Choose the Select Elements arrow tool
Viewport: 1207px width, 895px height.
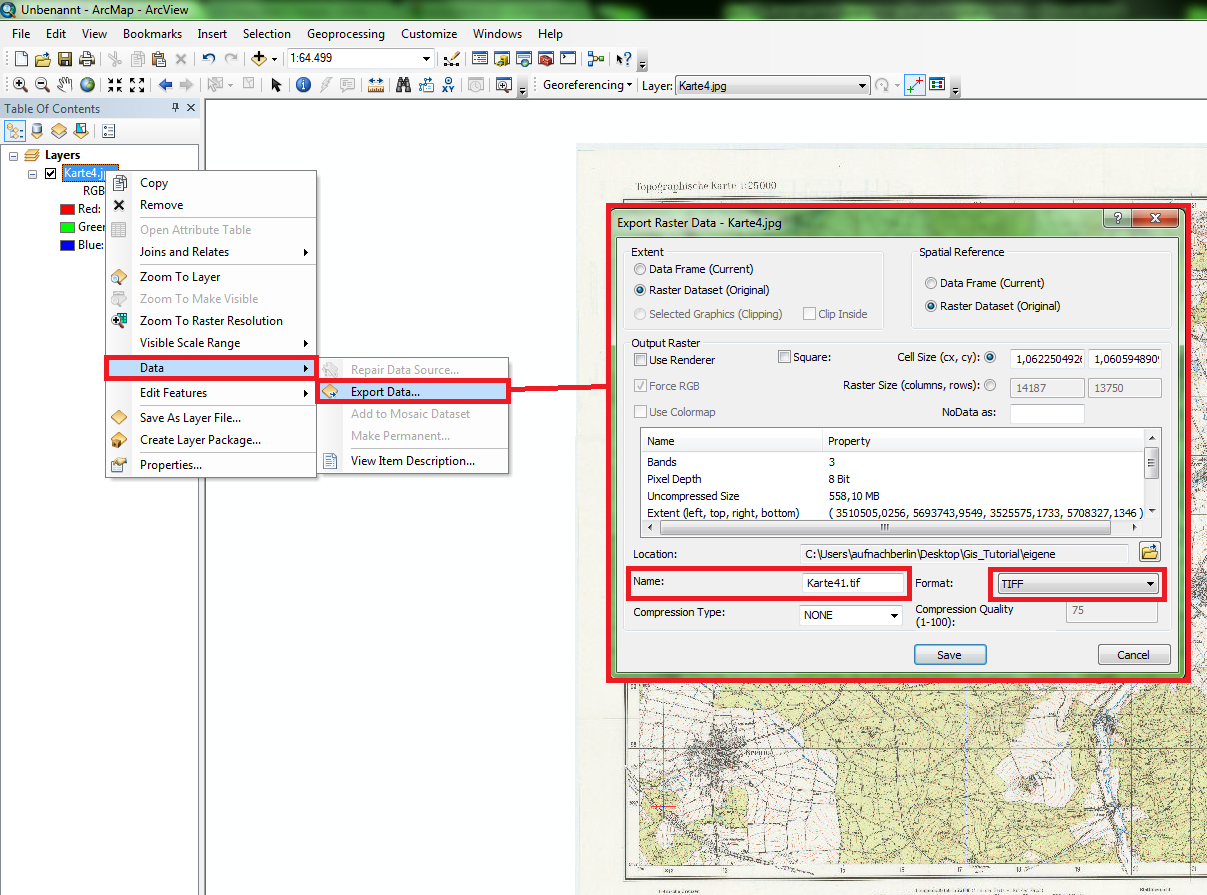click(277, 85)
